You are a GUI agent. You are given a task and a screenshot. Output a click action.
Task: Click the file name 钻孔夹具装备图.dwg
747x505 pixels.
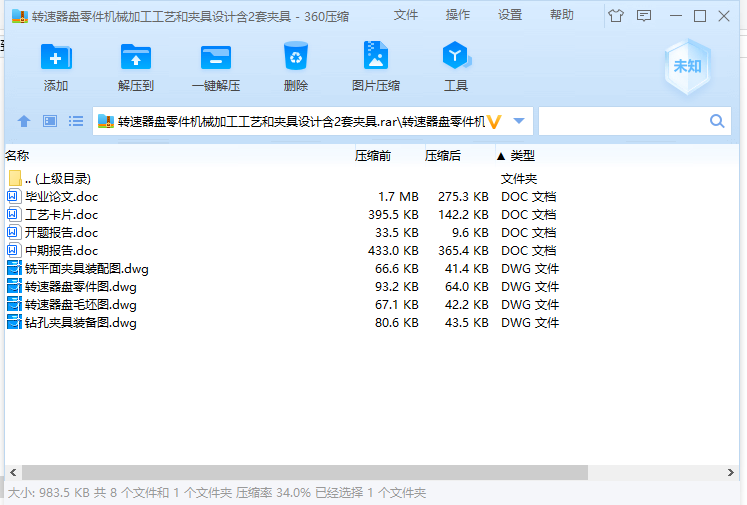(x=81, y=323)
